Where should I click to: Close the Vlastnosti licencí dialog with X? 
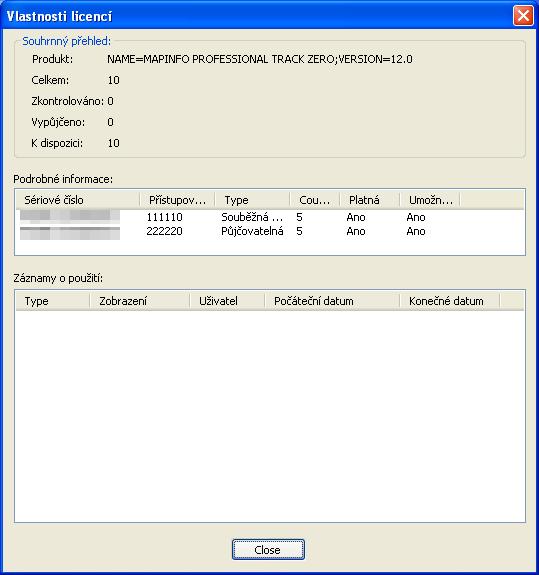tap(523, 16)
